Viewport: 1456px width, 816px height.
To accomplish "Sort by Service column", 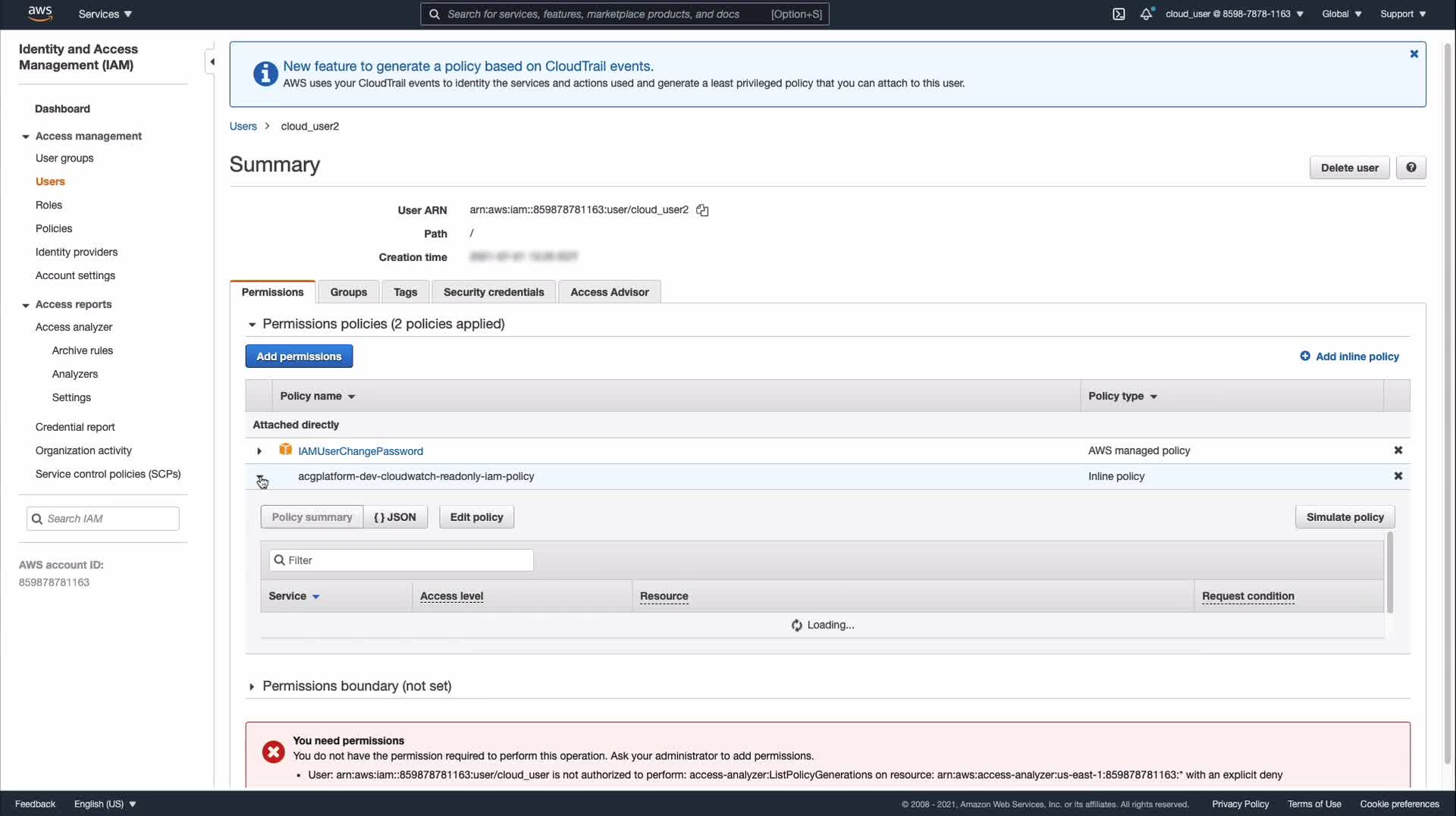I will pyautogui.click(x=294, y=596).
